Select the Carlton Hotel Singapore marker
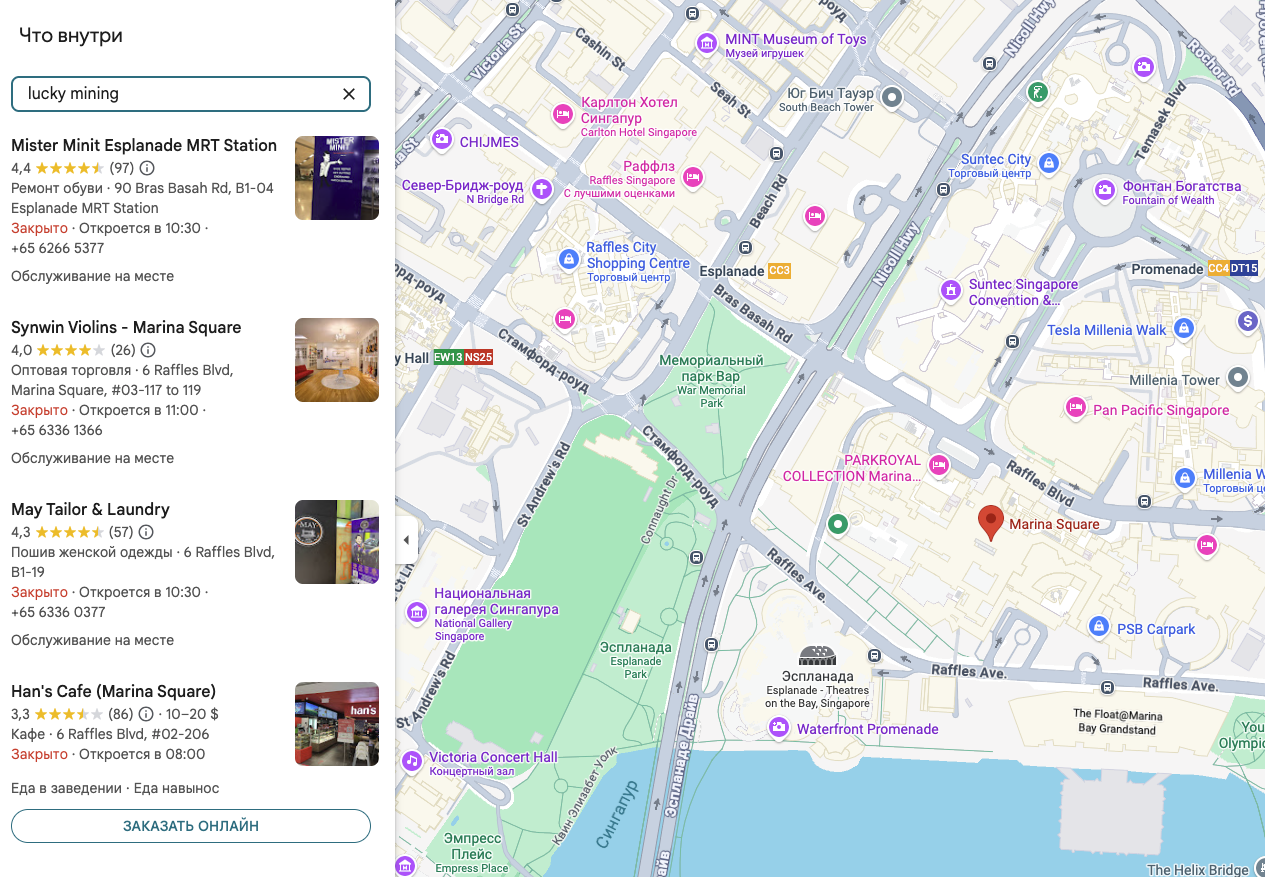1265x877 pixels. tap(563, 115)
